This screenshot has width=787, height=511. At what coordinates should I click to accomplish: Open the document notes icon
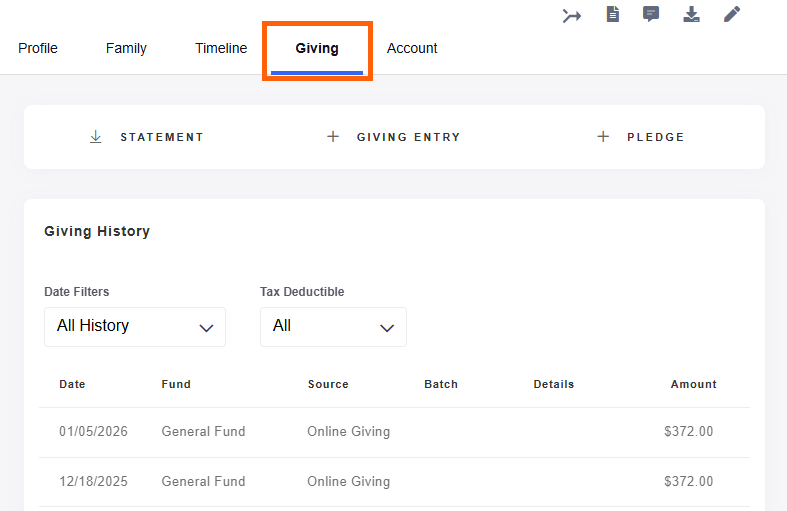[x=612, y=14]
